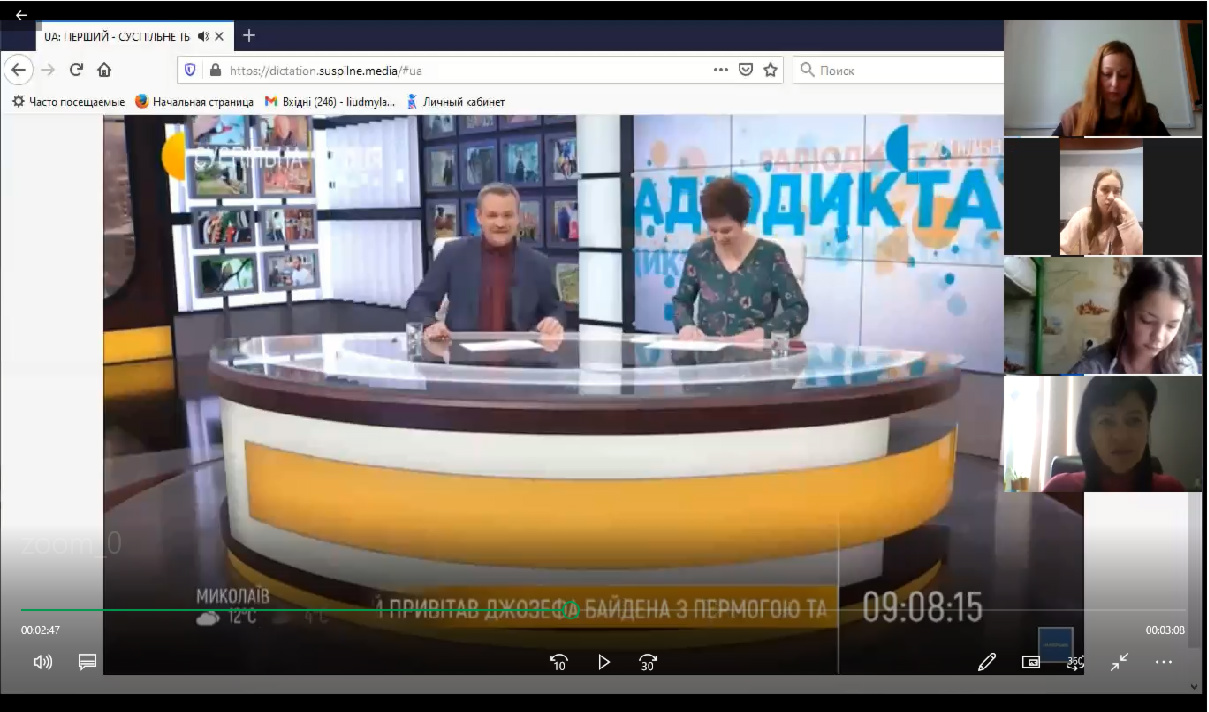1209x712 pixels.
Task: Select the pencil annotation tool
Action: pos(987,662)
